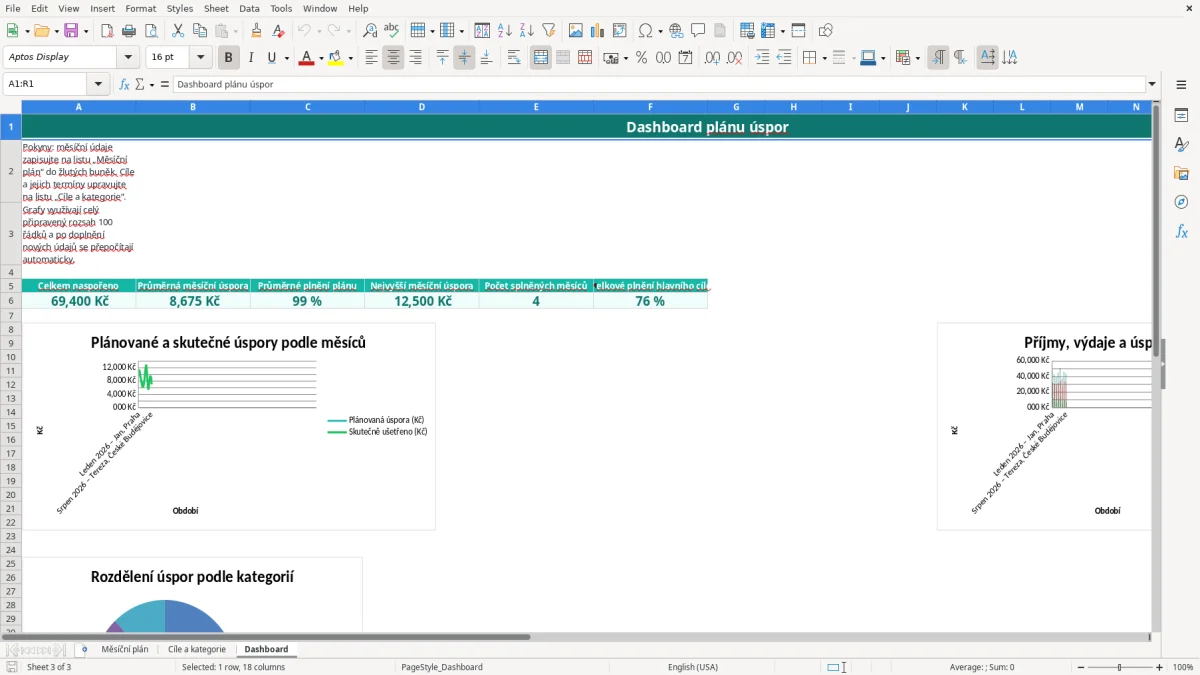
Task: Open the Format menu
Action: click(x=140, y=8)
